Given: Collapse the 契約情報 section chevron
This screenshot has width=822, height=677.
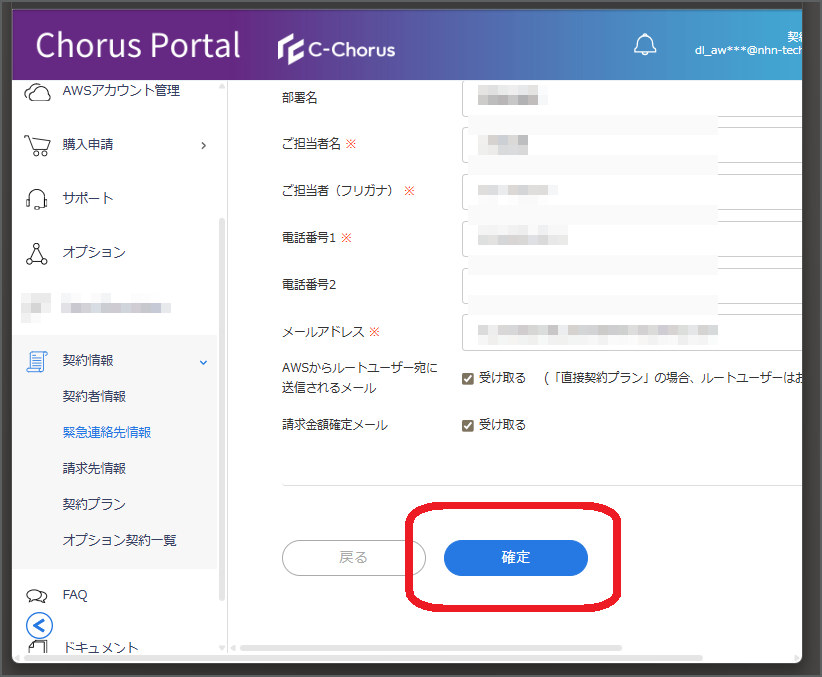Looking at the screenshot, I should [203, 362].
